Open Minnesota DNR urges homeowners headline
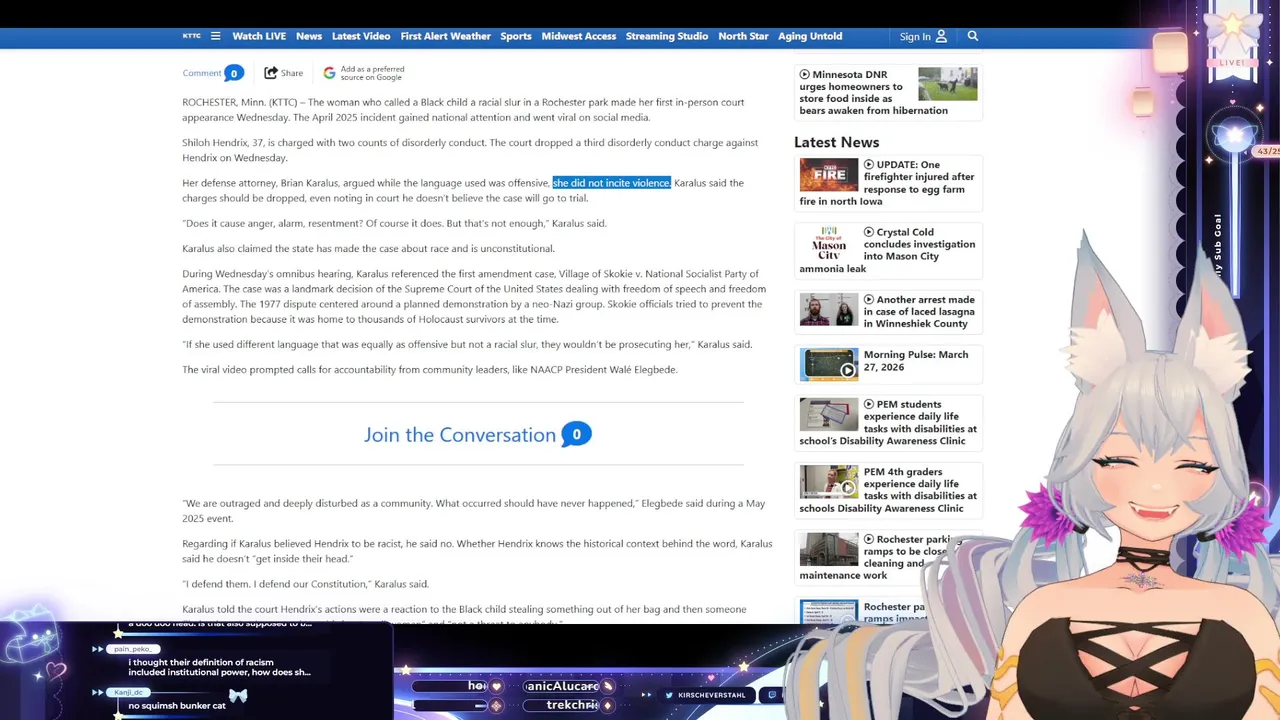The image size is (1280, 720). pos(873,92)
